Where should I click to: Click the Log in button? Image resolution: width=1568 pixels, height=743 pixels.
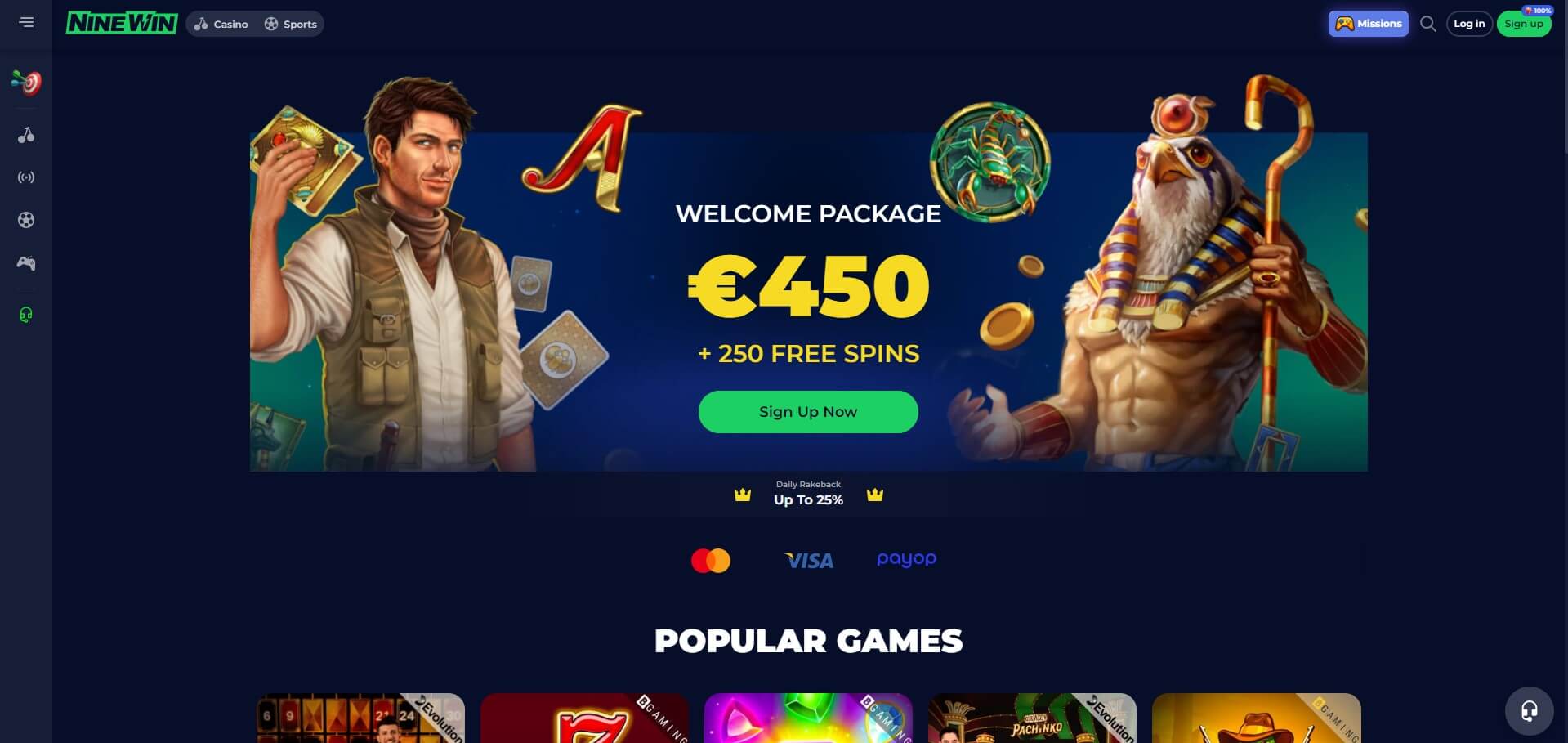1469,24
